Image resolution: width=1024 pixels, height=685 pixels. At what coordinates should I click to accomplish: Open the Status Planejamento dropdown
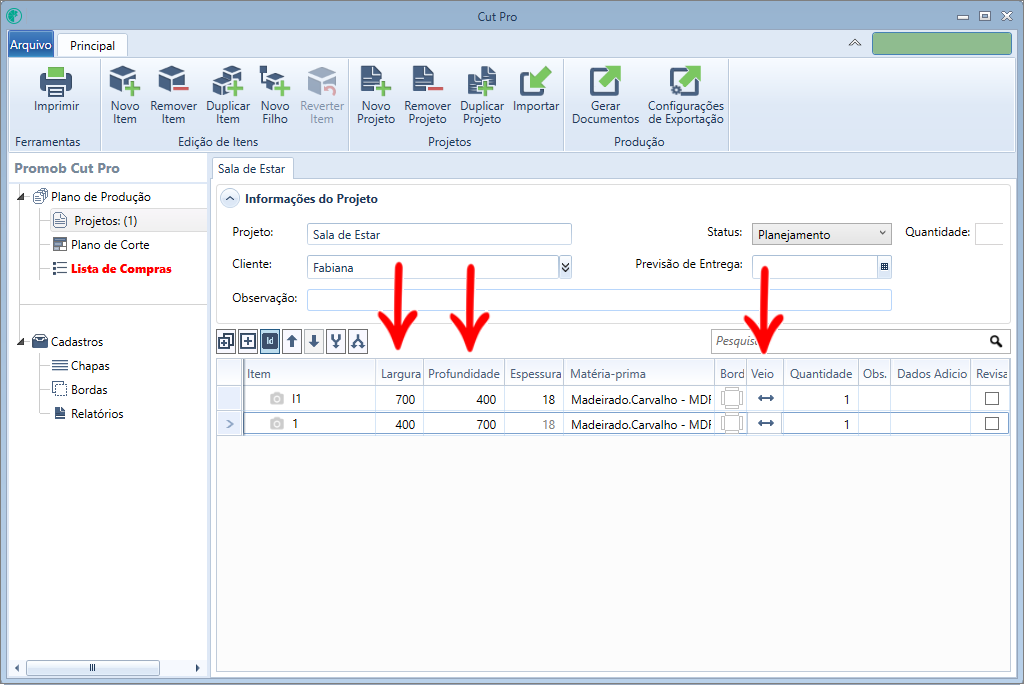click(821, 234)
